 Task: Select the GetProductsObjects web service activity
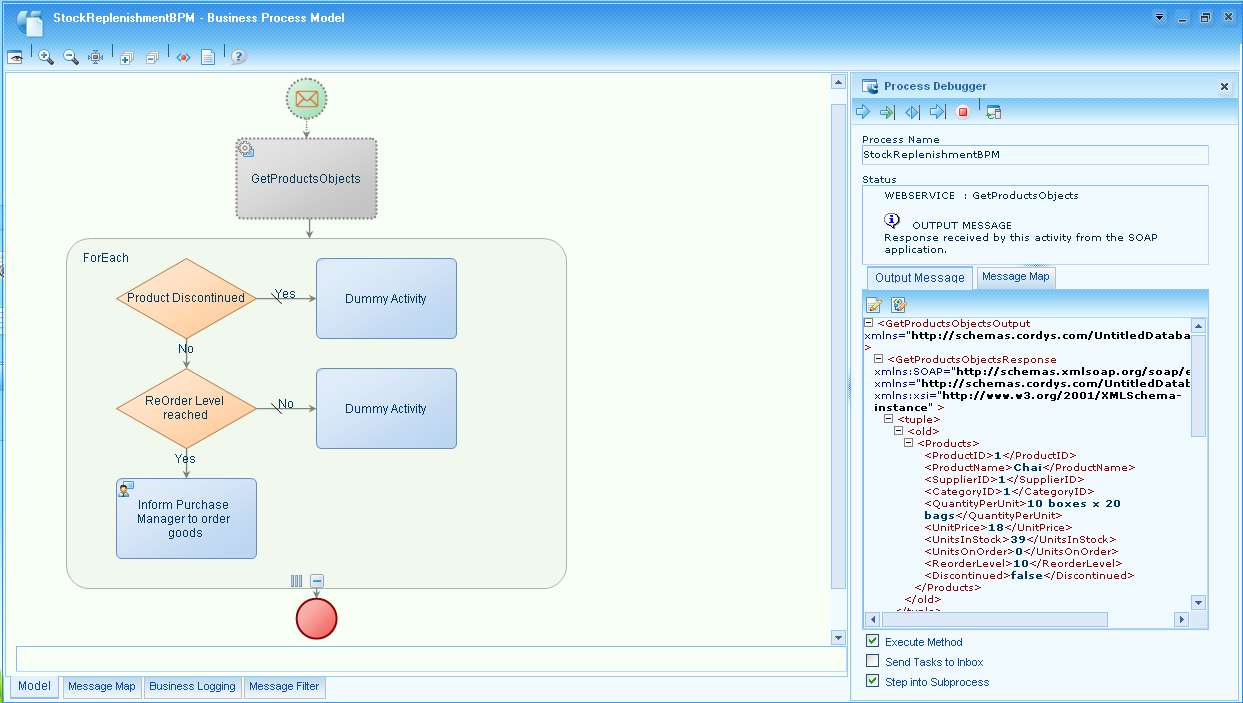tap(306, 178)
